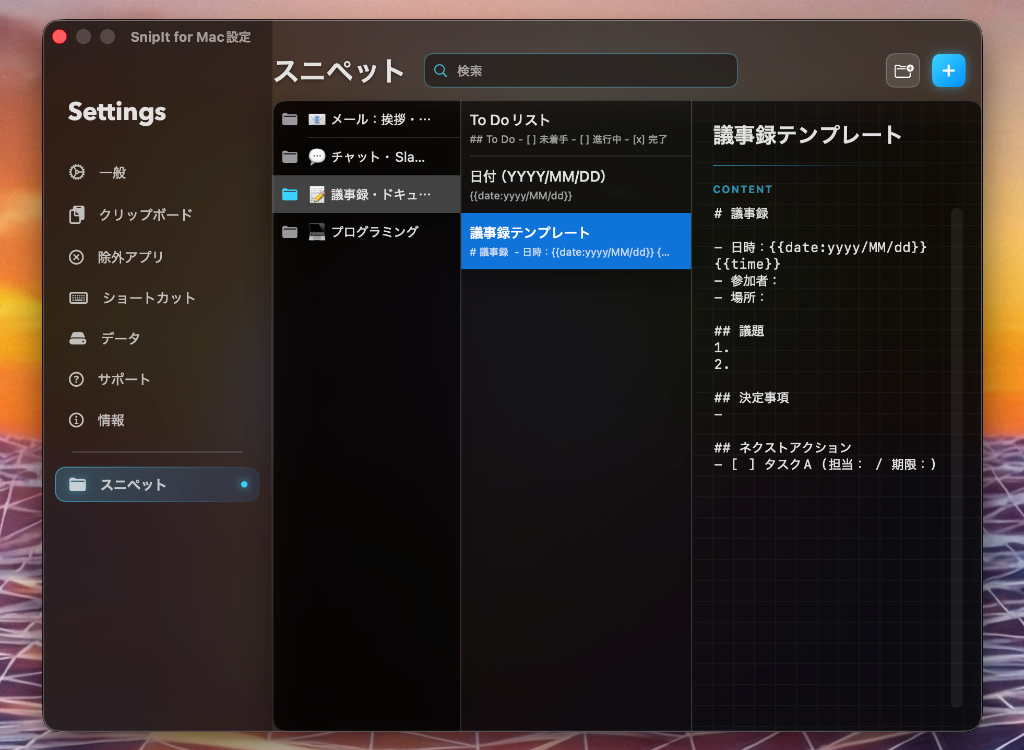1024x750 pixels.
Task: Select the メール folder in the folder list
Action: tap(365, 118)
